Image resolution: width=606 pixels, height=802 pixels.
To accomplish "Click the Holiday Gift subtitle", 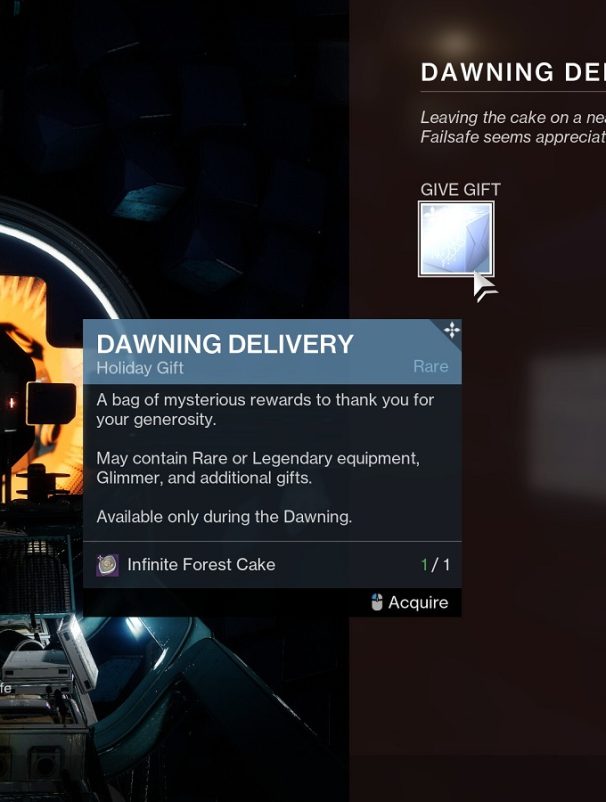I will point(140,368).
